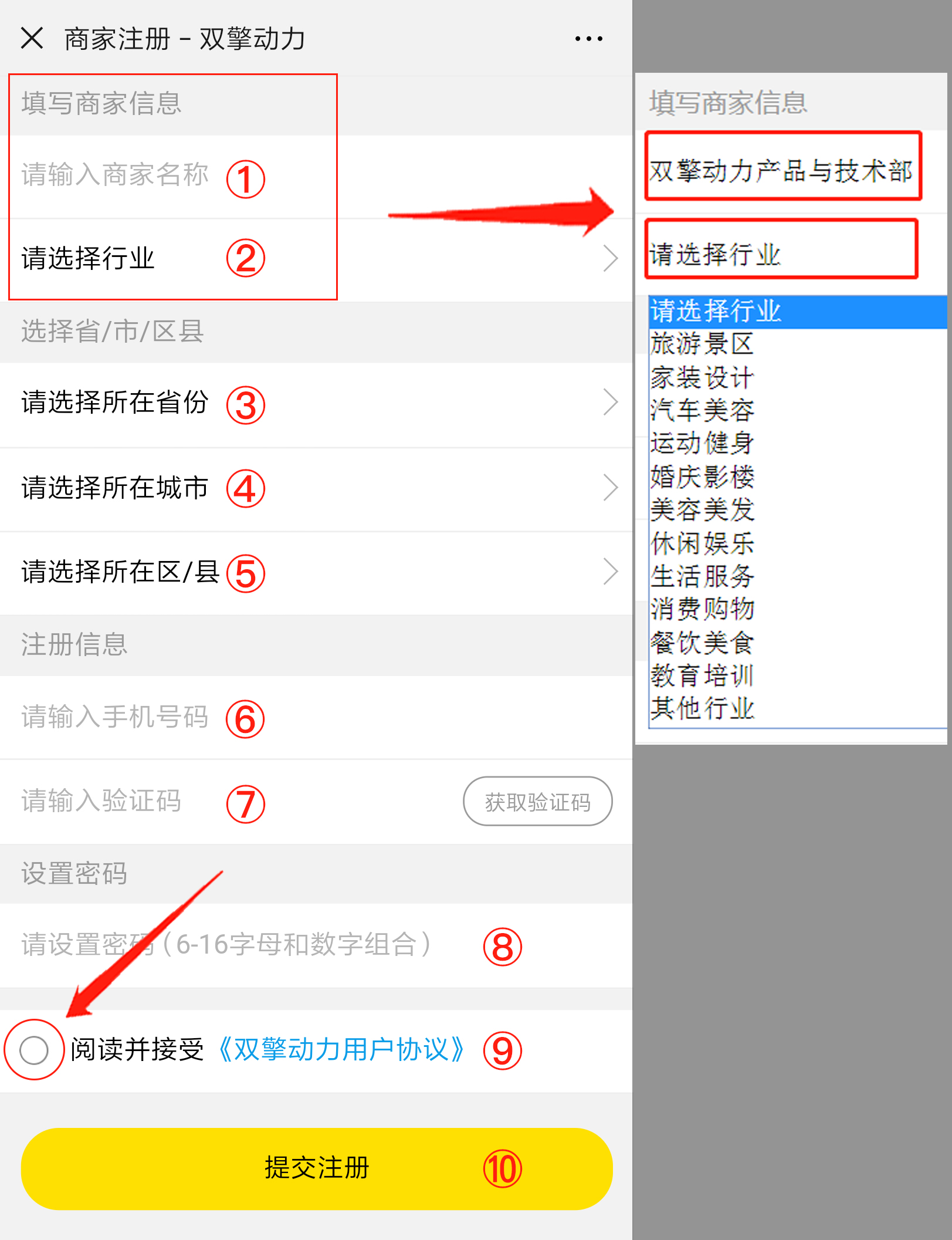Close the merchant registration page
This screenshot has width=952, height=1240.
tap(32, 38)
